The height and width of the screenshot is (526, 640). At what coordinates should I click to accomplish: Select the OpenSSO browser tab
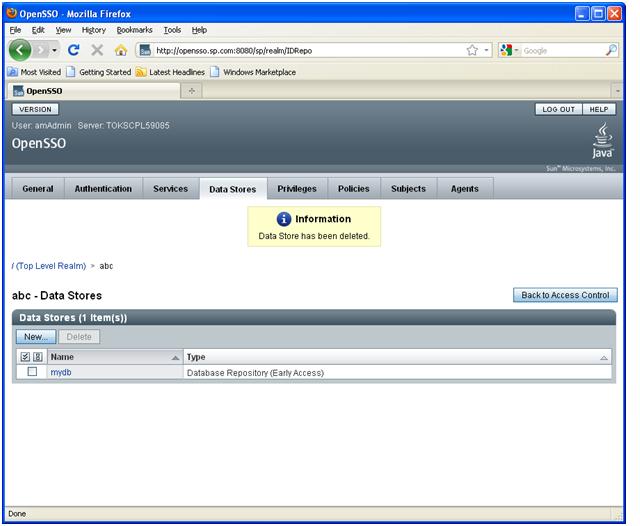point(94,91)
